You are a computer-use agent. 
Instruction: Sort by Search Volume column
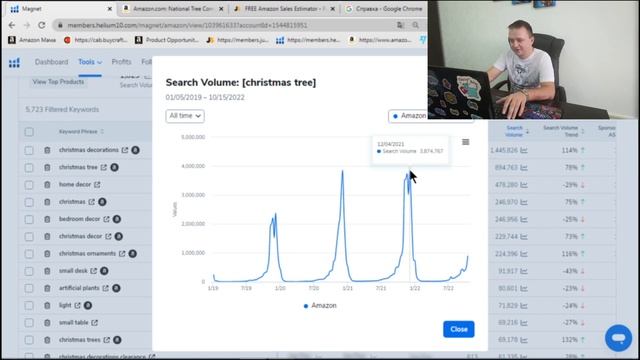pyautogui.click(x=516, y=131)
